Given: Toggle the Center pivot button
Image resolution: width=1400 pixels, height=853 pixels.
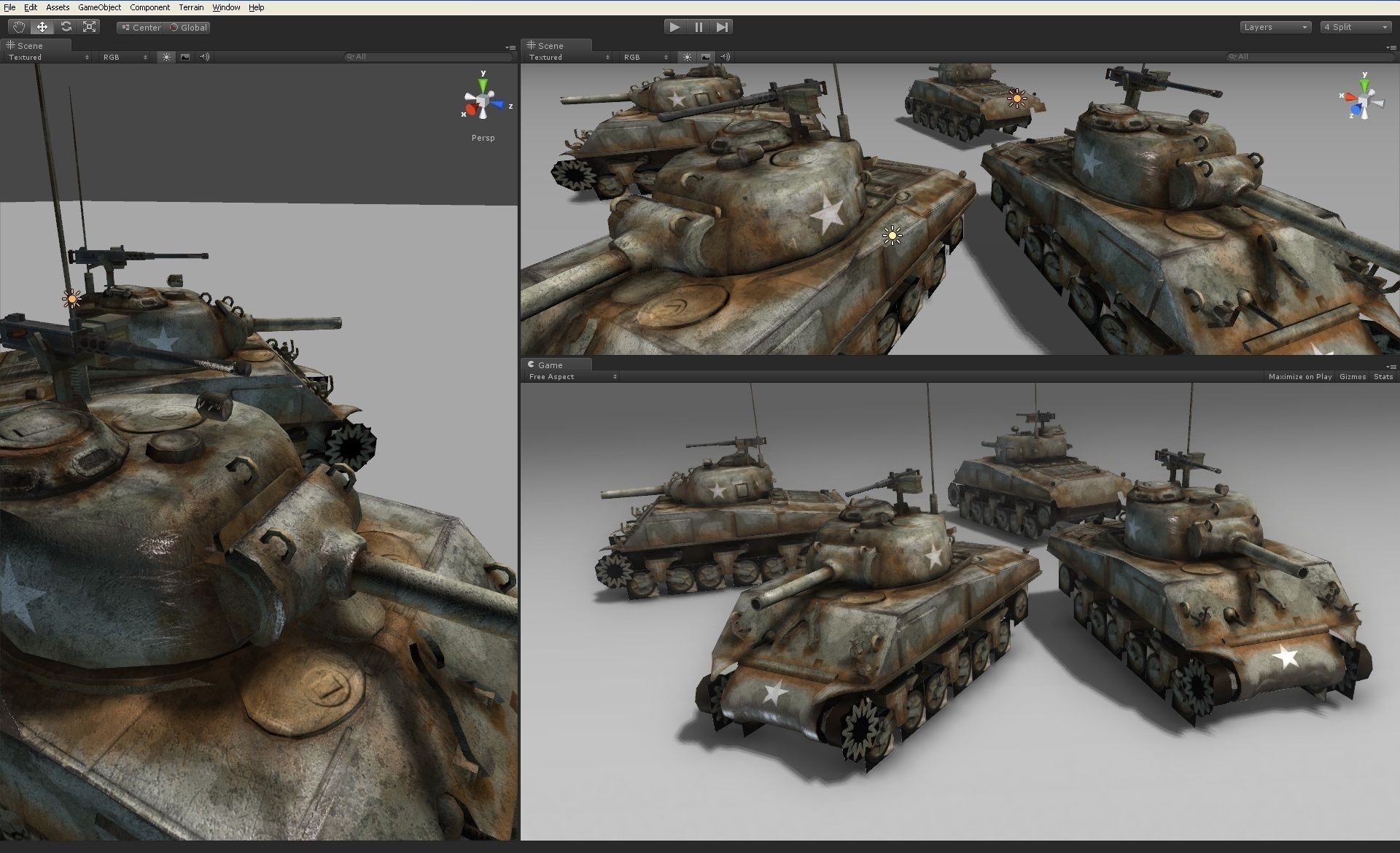Looking at the screenshot, I should 140,28.
